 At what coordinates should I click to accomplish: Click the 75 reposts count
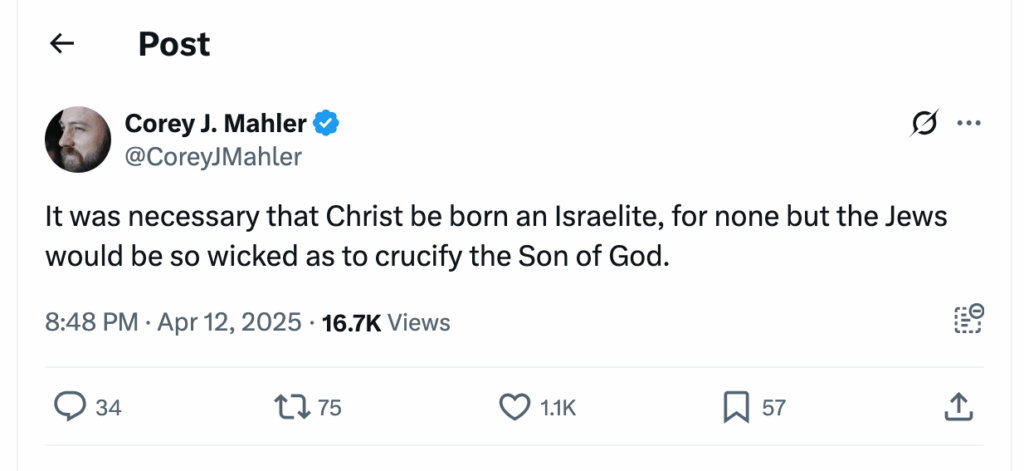coord(330,408)
